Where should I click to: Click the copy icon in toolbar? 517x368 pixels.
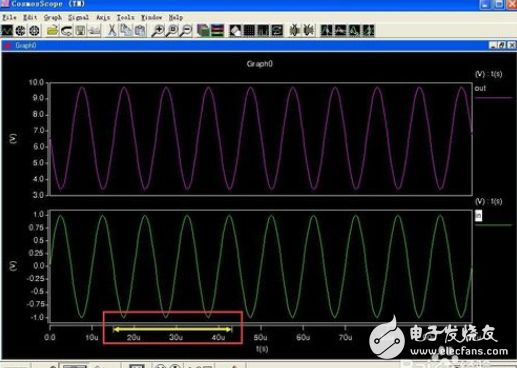point(126,31)
